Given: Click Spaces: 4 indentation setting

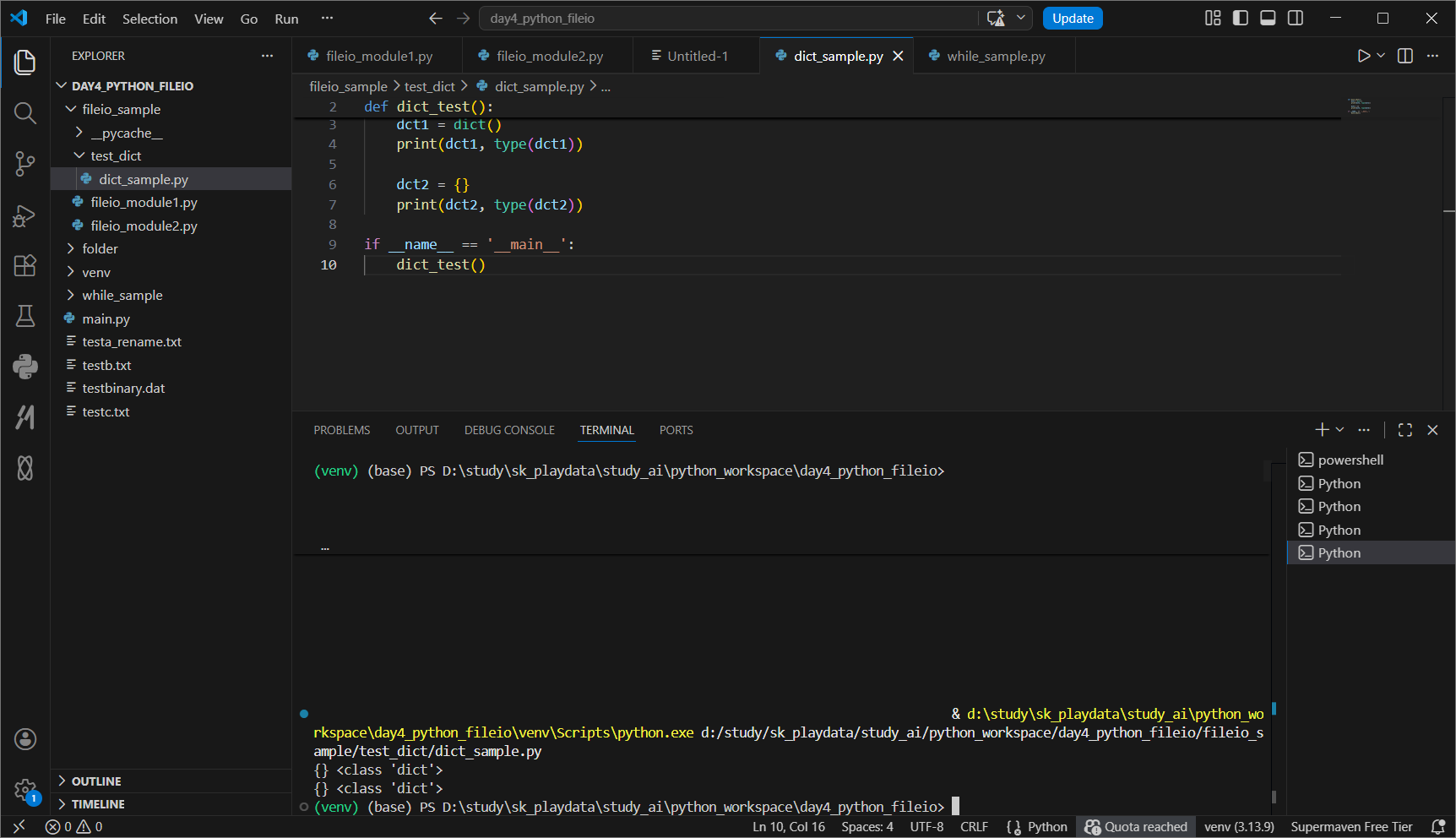Looking at the screenshot, I should tap(867, 827).
